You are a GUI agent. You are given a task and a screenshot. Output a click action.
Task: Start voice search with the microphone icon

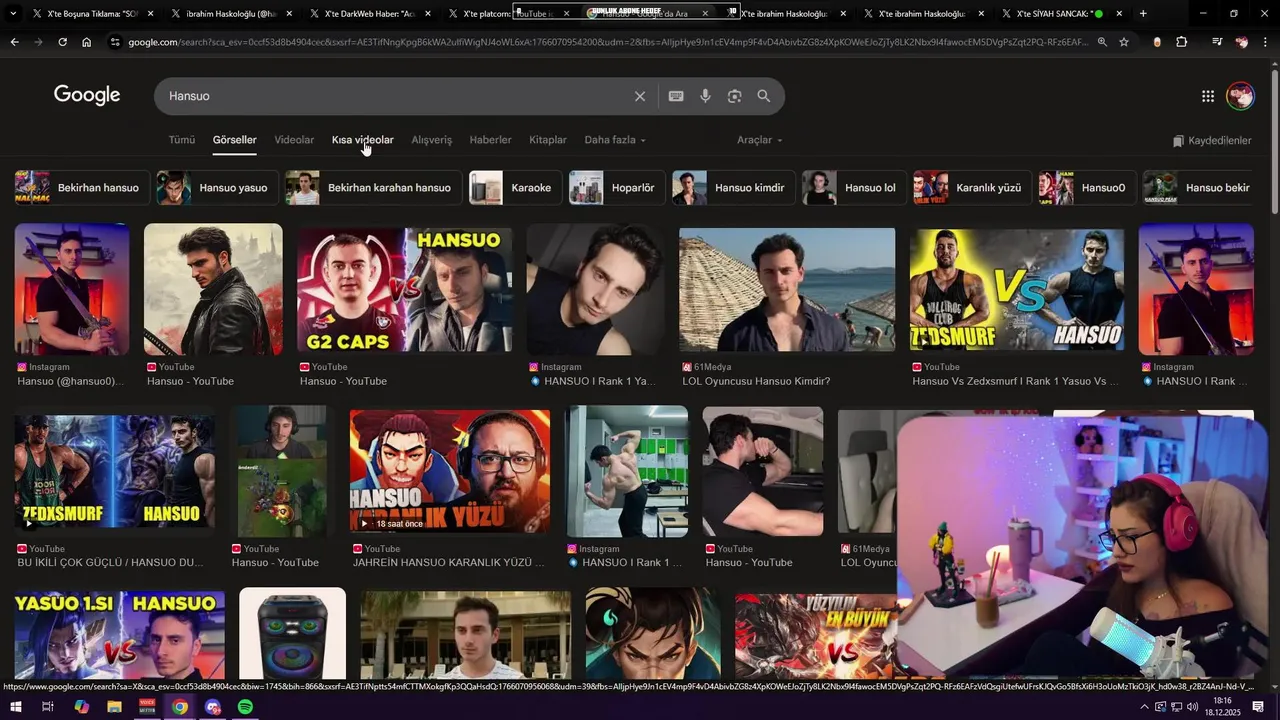point(705,96)
